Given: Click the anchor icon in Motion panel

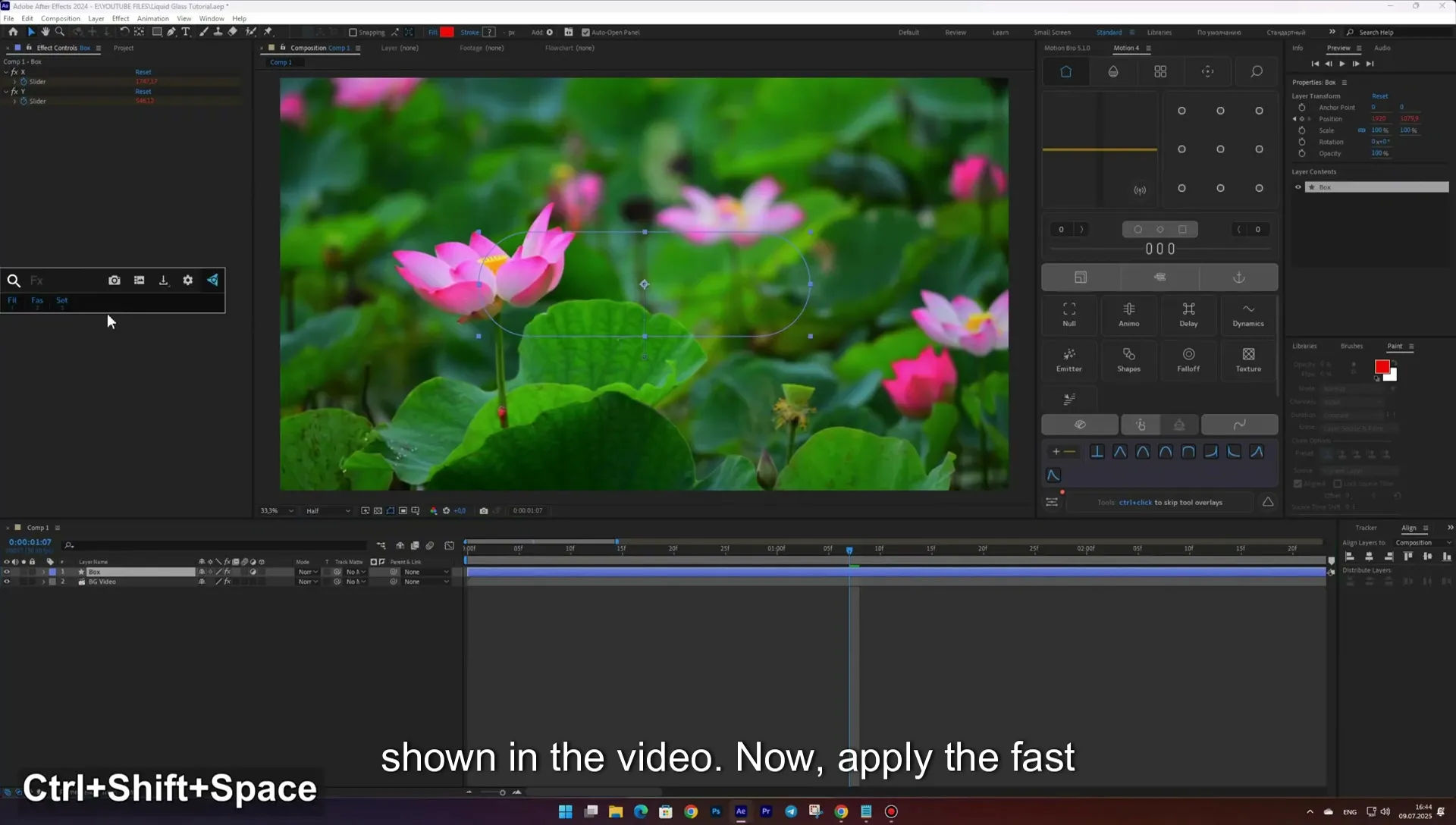Looking at the screenshot, I should click(x=1239, y=278).
